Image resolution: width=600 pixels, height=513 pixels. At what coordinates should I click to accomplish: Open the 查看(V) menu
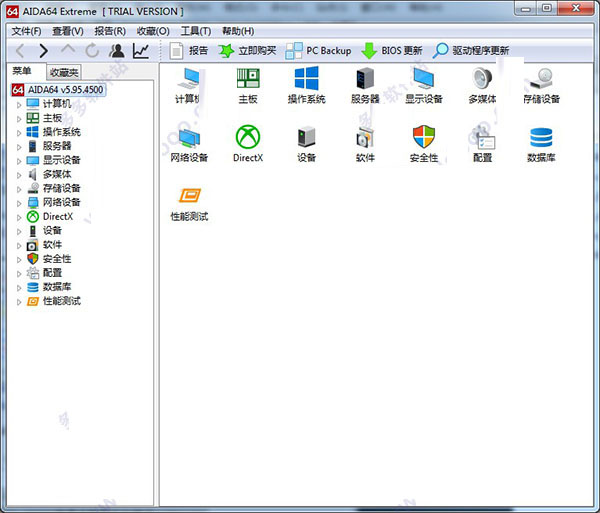tap(68, 31)
